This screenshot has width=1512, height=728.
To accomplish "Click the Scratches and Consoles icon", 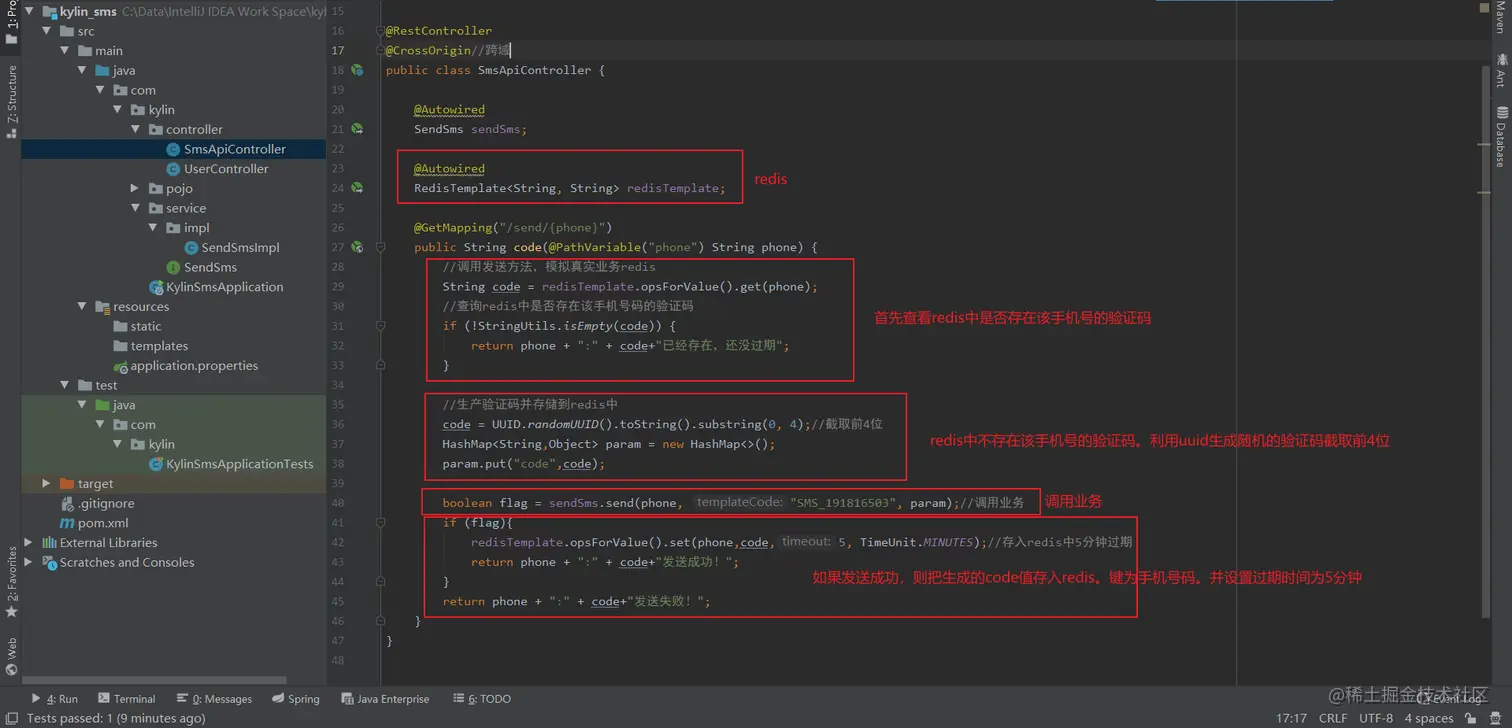I will pyautogui.click(x=49, y=562).
